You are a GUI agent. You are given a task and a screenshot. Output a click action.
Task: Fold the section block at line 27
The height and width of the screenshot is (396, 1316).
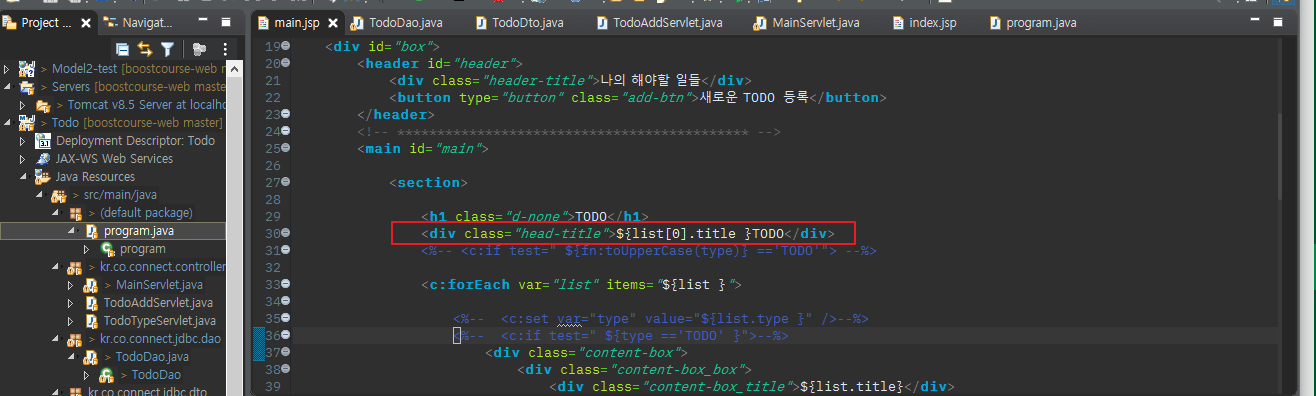286,183
